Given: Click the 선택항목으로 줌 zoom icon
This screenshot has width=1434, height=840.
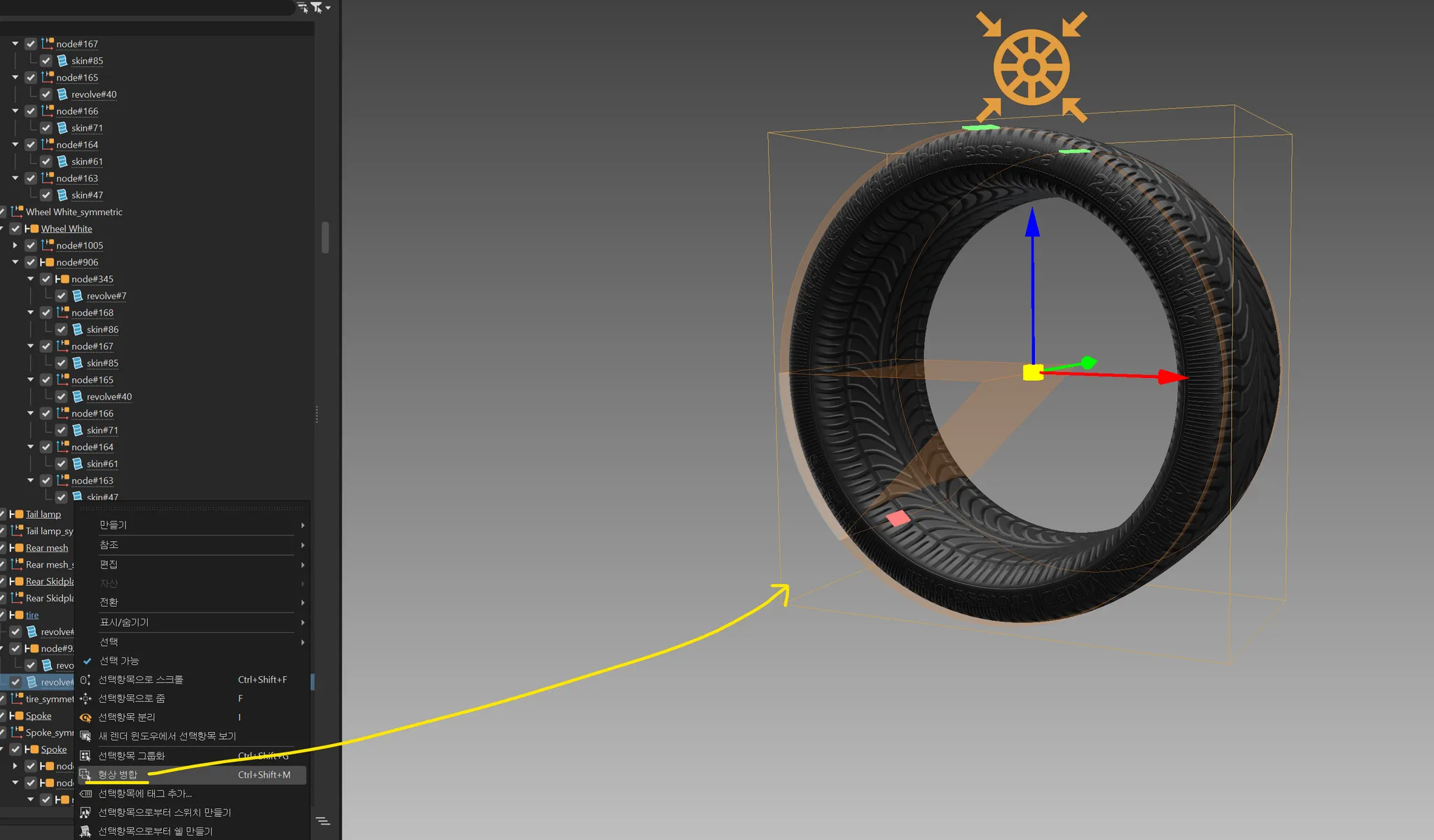Looking at the screenshot, I should pyautogui.click(x=85, y=699).
